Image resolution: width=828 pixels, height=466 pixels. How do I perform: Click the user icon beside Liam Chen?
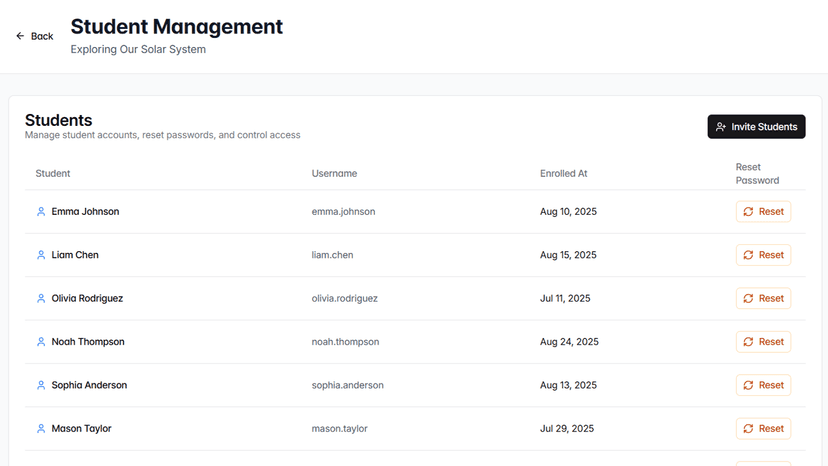(x=41, y=255)
